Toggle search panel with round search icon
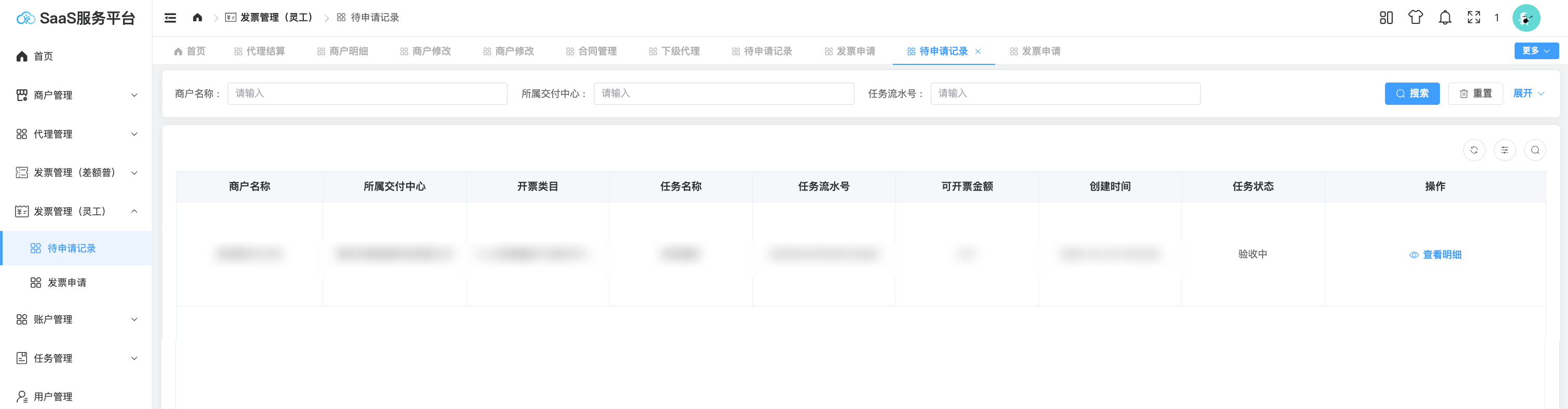1568x409 pixels. (1534, 150)
